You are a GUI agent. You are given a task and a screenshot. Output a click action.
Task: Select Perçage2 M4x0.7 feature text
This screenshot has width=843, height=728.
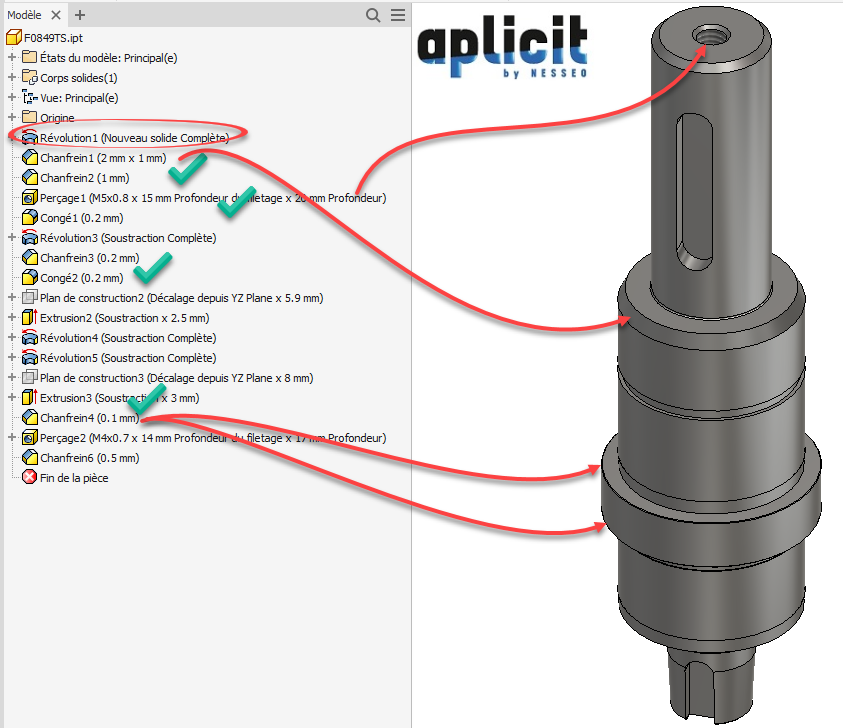(213, 438)
